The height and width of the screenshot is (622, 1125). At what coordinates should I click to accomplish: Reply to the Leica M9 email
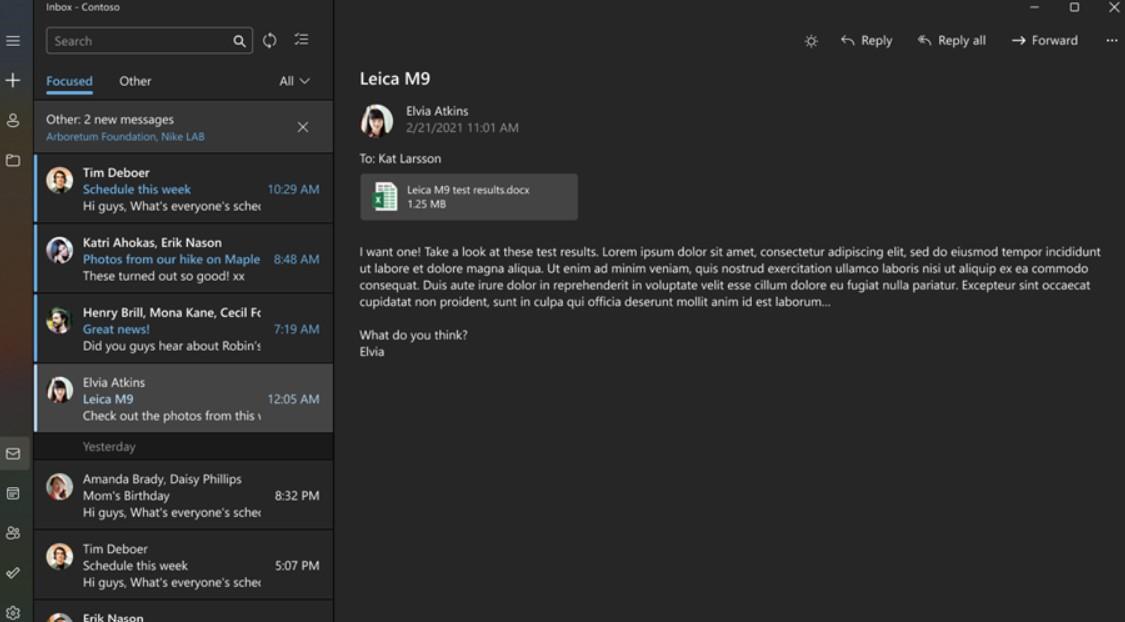pos(866,41)
